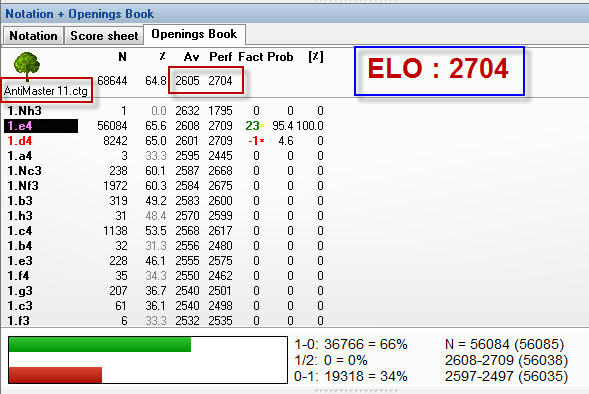The width and height of the screenshot is (589, 394).
Task: Select the highlighted 1.e4 move
Action: click(41, 126)
